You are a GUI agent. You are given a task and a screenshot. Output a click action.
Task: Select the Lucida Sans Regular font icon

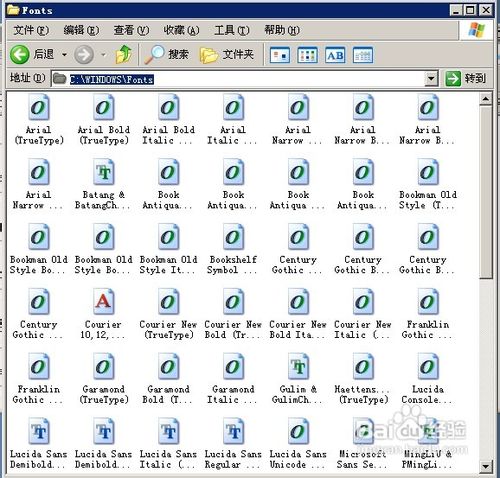point(233,432)
